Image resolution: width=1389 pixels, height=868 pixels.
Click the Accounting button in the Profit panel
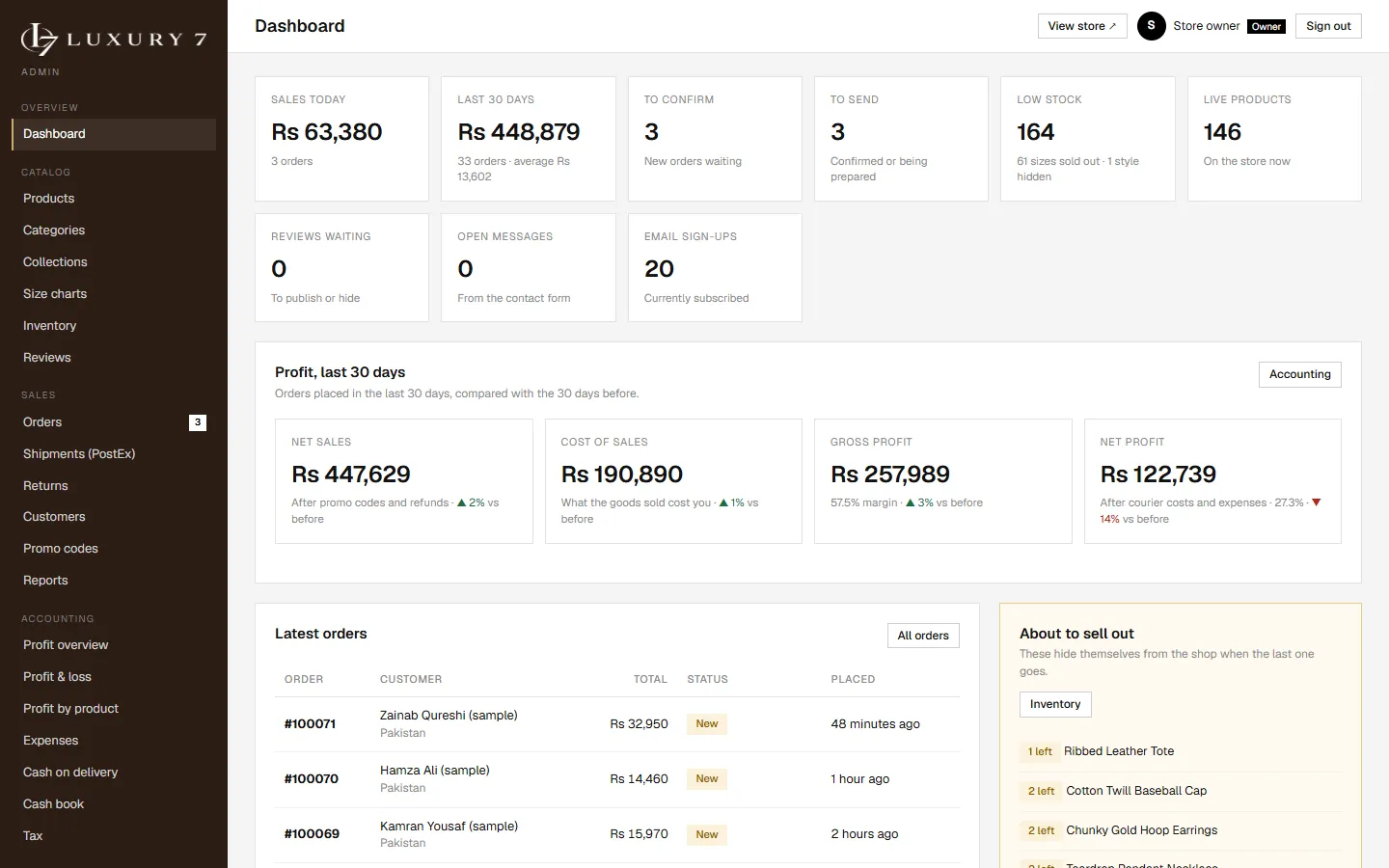pyautogui.click(x=1299, y=374)
